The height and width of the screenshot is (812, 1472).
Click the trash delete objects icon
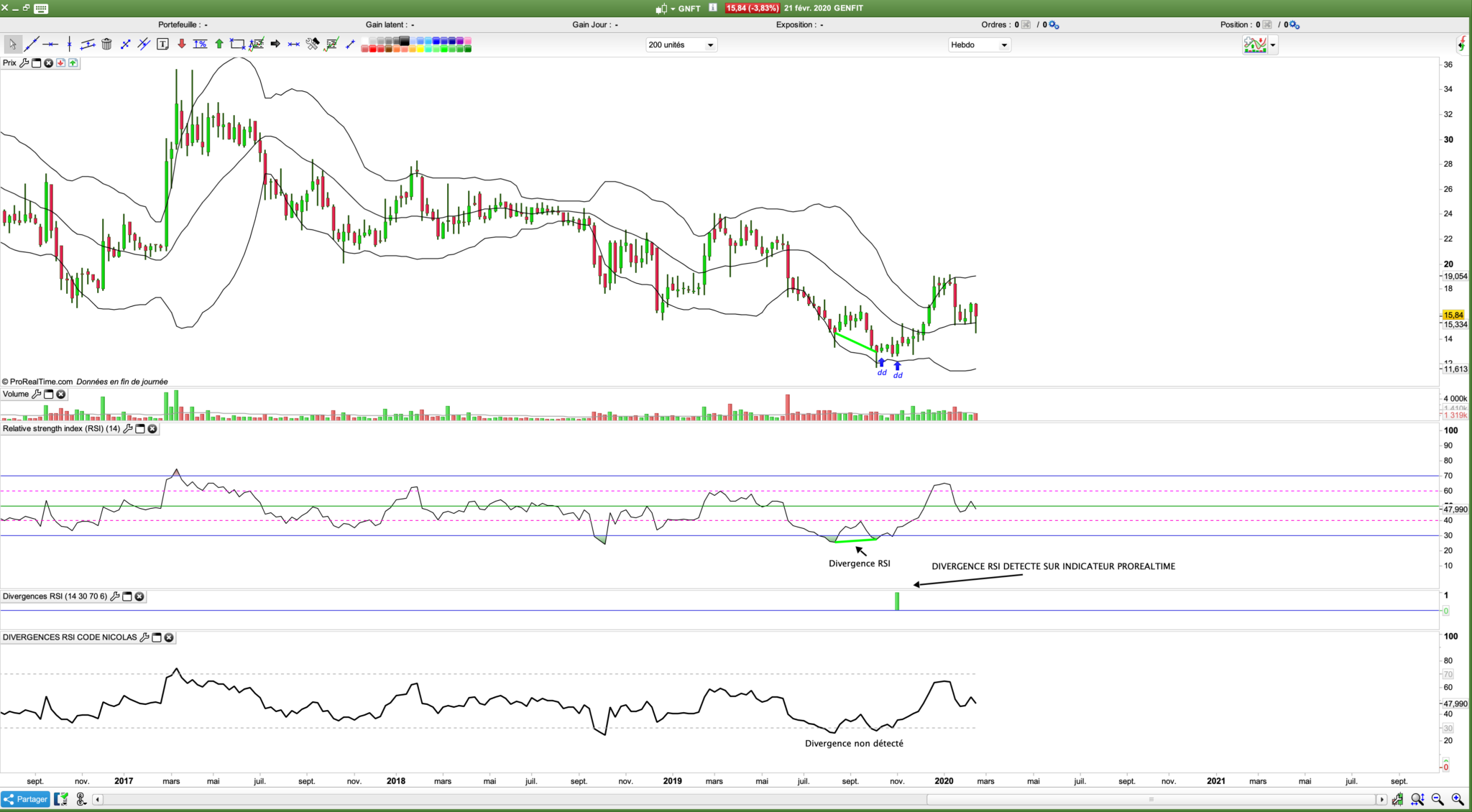tap(106, 45)
